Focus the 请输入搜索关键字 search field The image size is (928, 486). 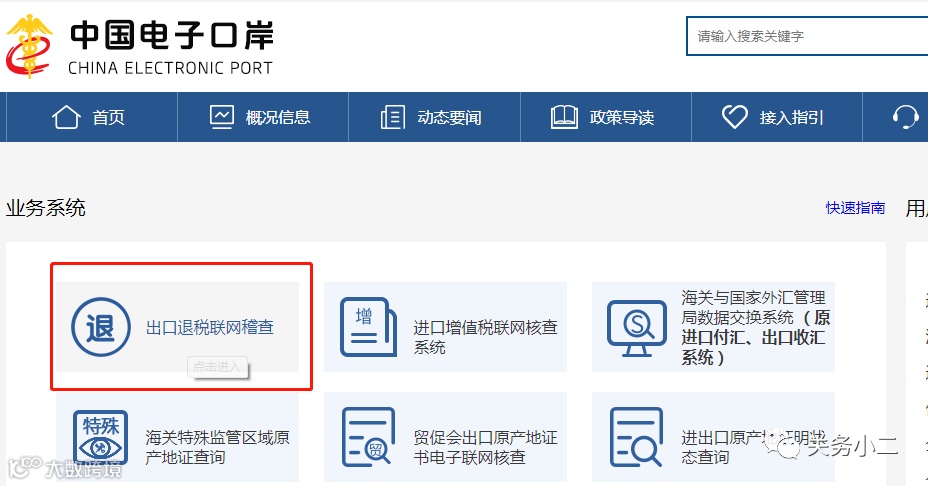[x=807, y=36]
